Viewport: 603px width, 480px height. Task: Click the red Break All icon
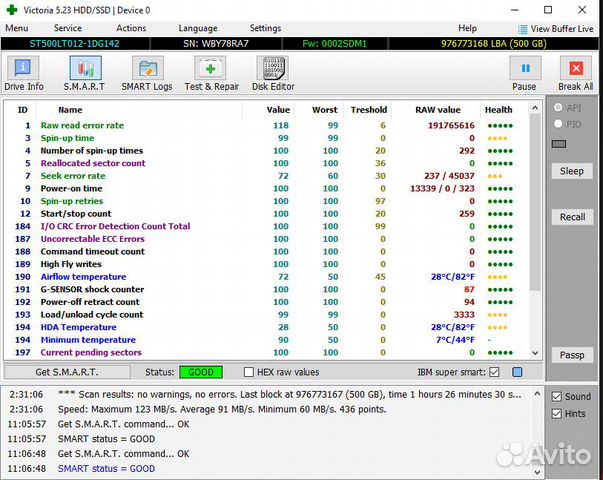576,68
